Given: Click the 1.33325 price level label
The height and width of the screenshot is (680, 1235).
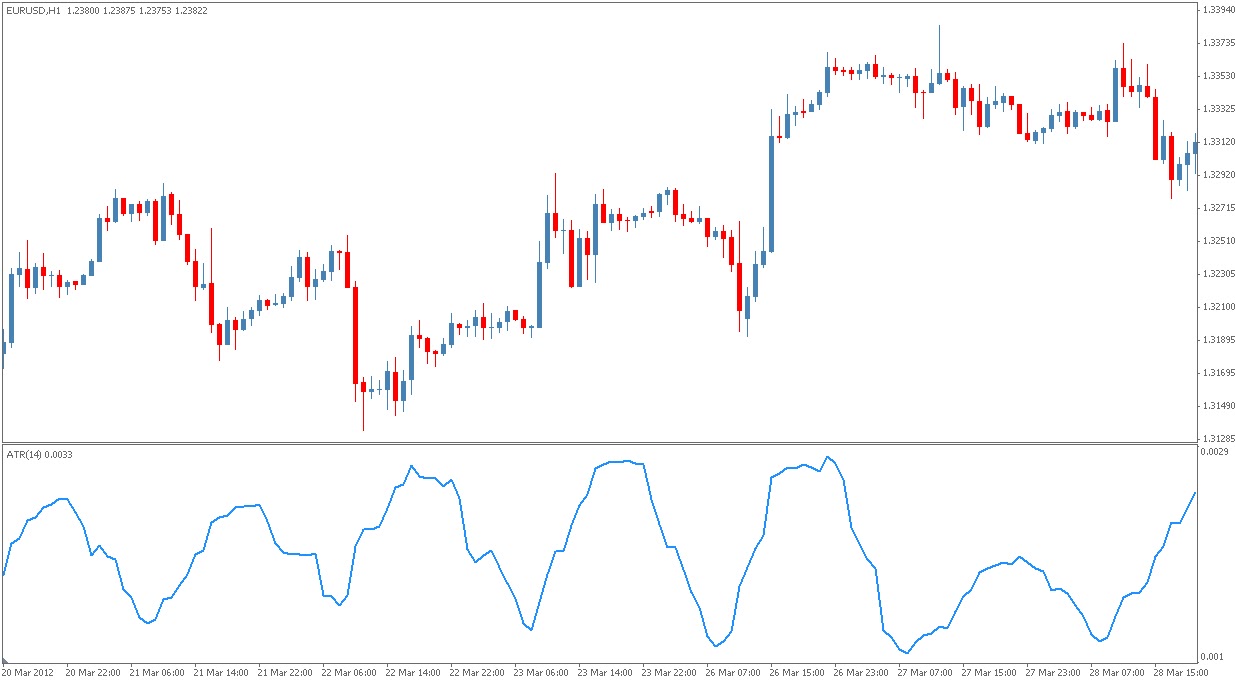Looking at the screenshot, I should (1217, 109).
